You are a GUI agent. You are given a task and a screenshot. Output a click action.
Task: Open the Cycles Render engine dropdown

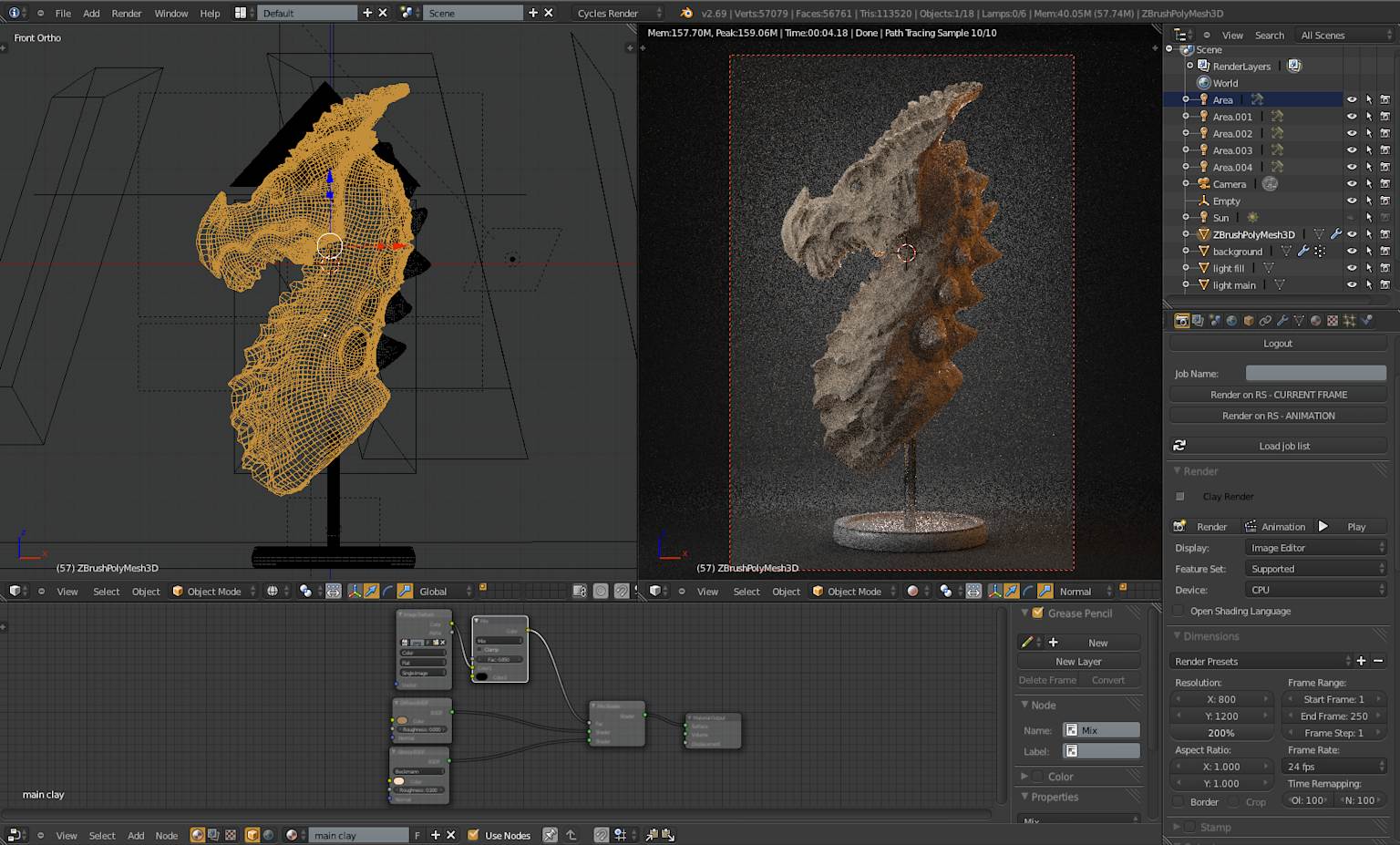pos(619,13)
